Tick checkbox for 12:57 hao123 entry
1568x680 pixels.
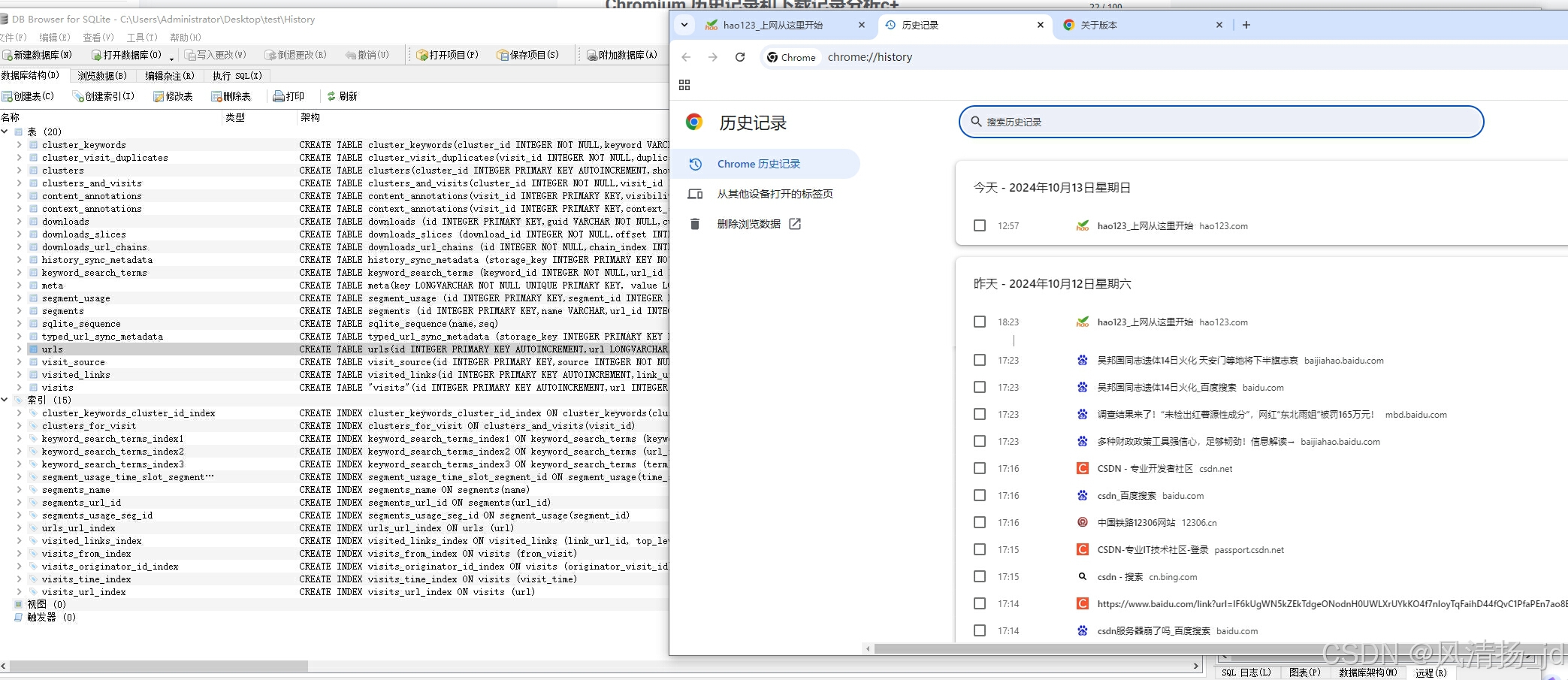(980, 225)
